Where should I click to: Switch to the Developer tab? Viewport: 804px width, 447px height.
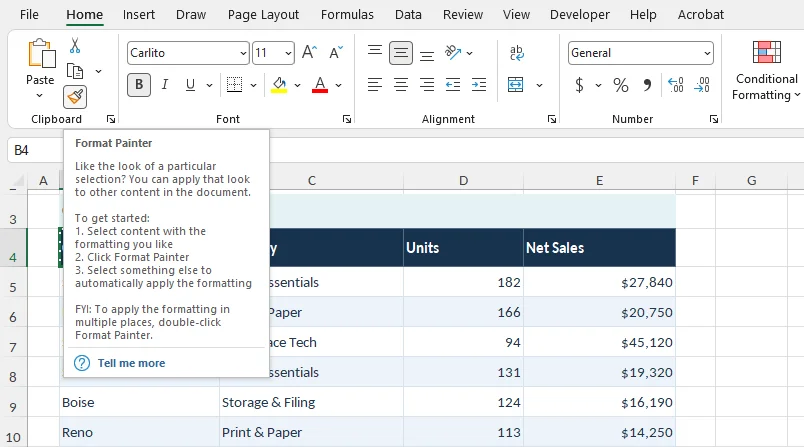coord(579,14)
